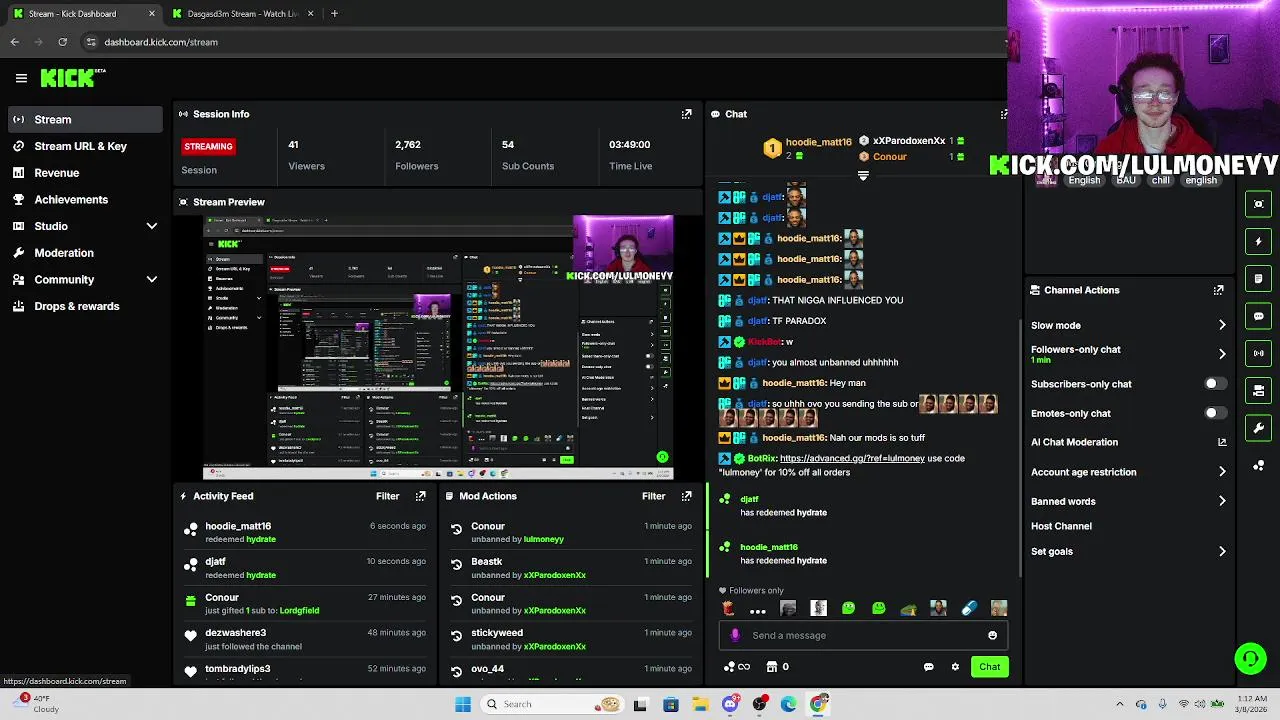
Task: Toggle Emotes-only chat switch
Action: tap(1215, 413)
